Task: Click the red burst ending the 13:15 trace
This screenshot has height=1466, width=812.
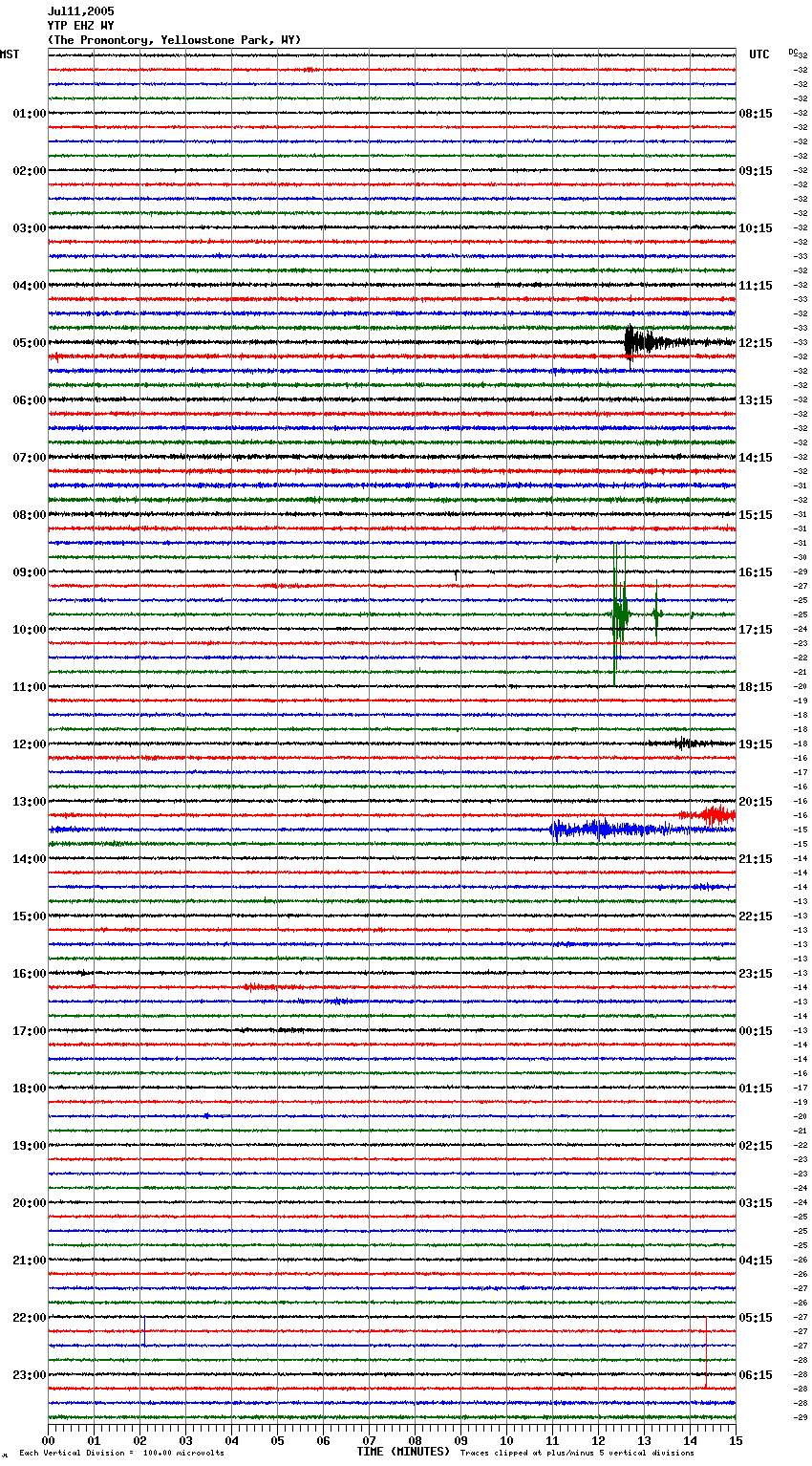Action: [708, 815]
